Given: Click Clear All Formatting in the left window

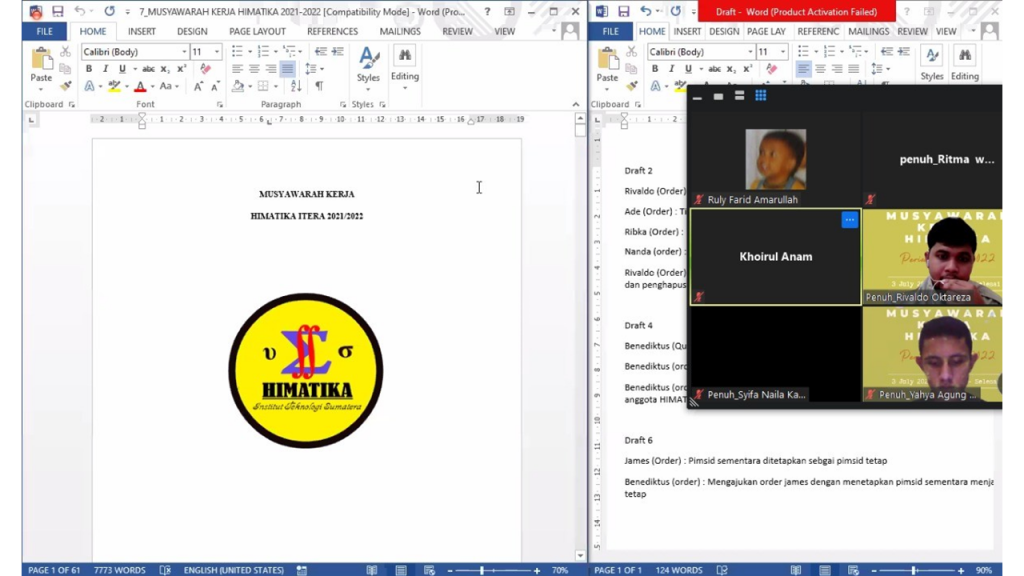Looking at the screenshot, I should [x=206, y=69].
